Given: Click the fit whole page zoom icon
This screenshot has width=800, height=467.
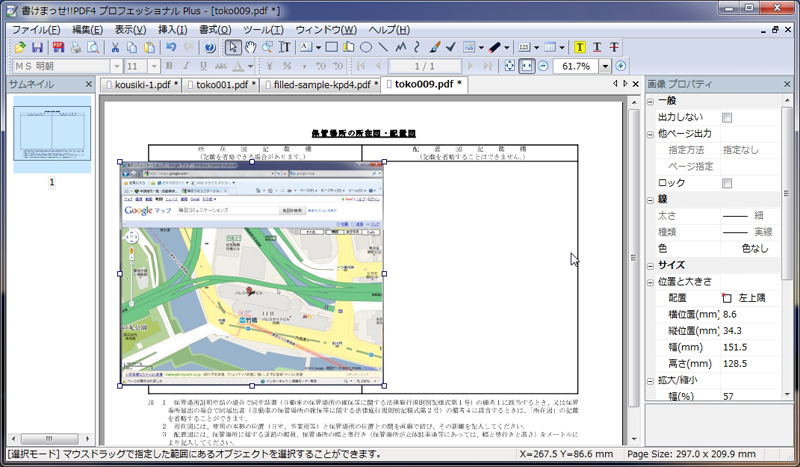Looking at the screenshot, I should pos(510,66).
